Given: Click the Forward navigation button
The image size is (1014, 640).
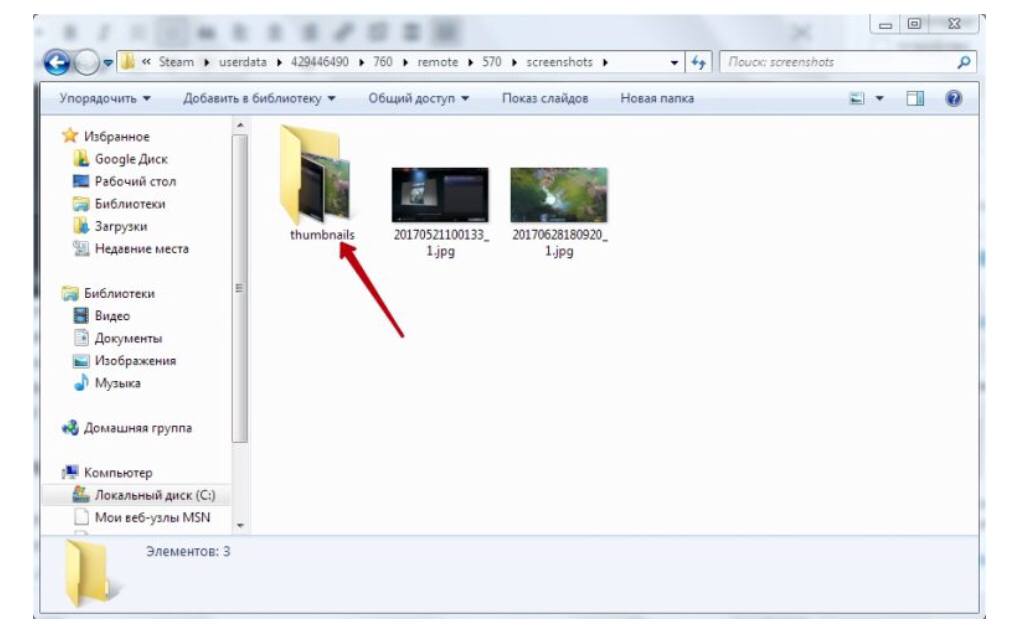Looking at the screenshot, I should pyautogui.click(x=87, y=63).
